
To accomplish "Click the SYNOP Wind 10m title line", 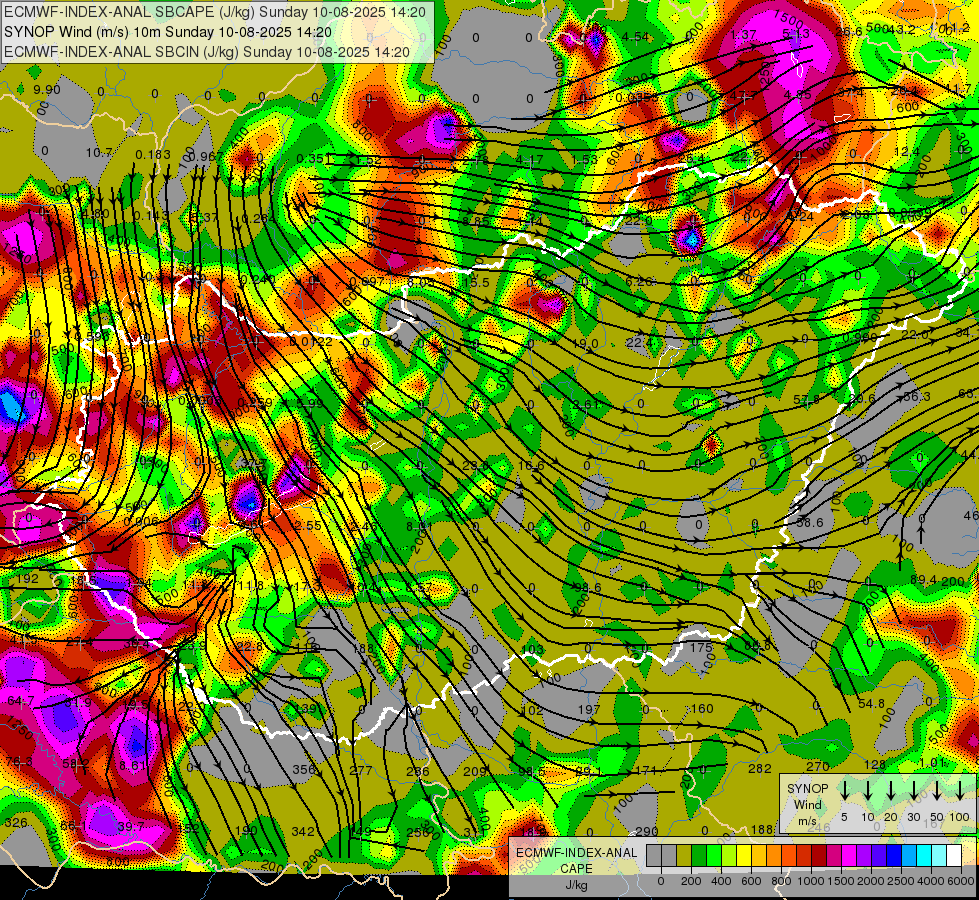I will 168,32.
